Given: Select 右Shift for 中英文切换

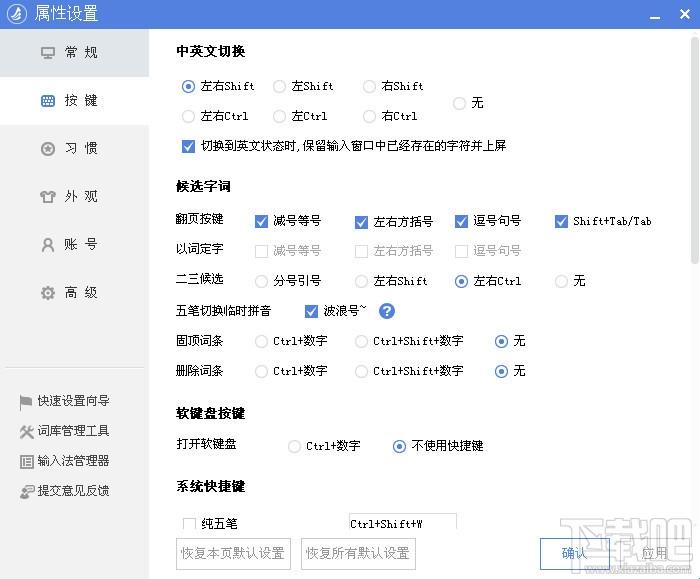Looking at the screenshot, I should pyautogui.click(x=369, y=86).
